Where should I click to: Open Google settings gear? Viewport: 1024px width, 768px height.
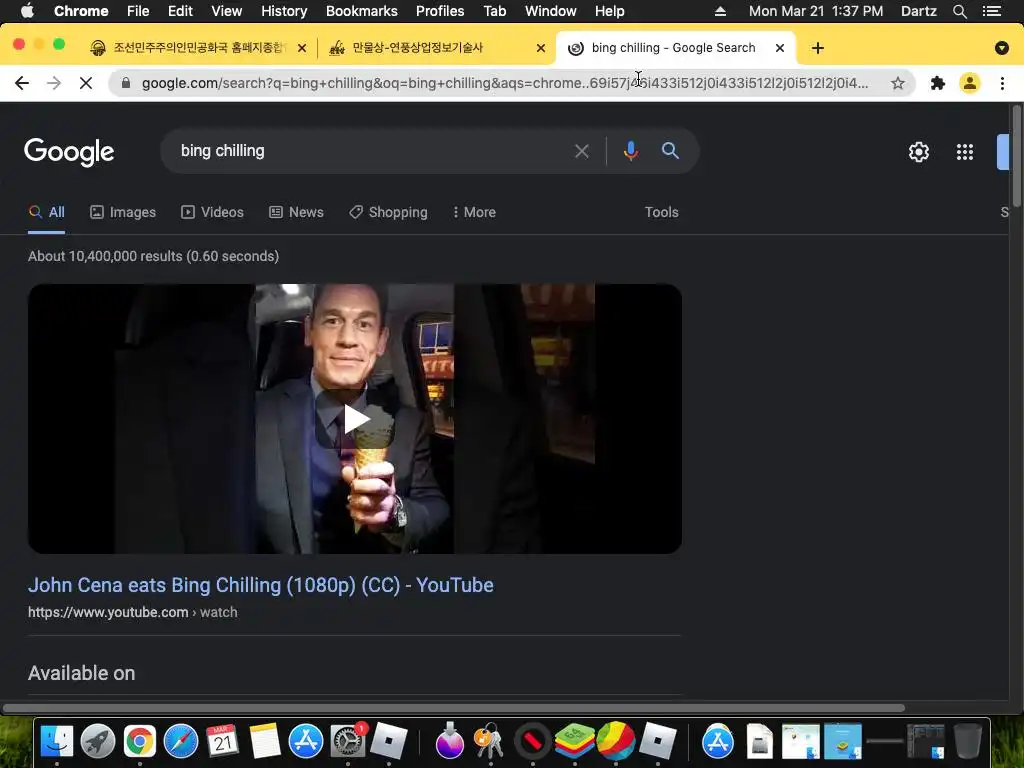(x=918, y=152)
